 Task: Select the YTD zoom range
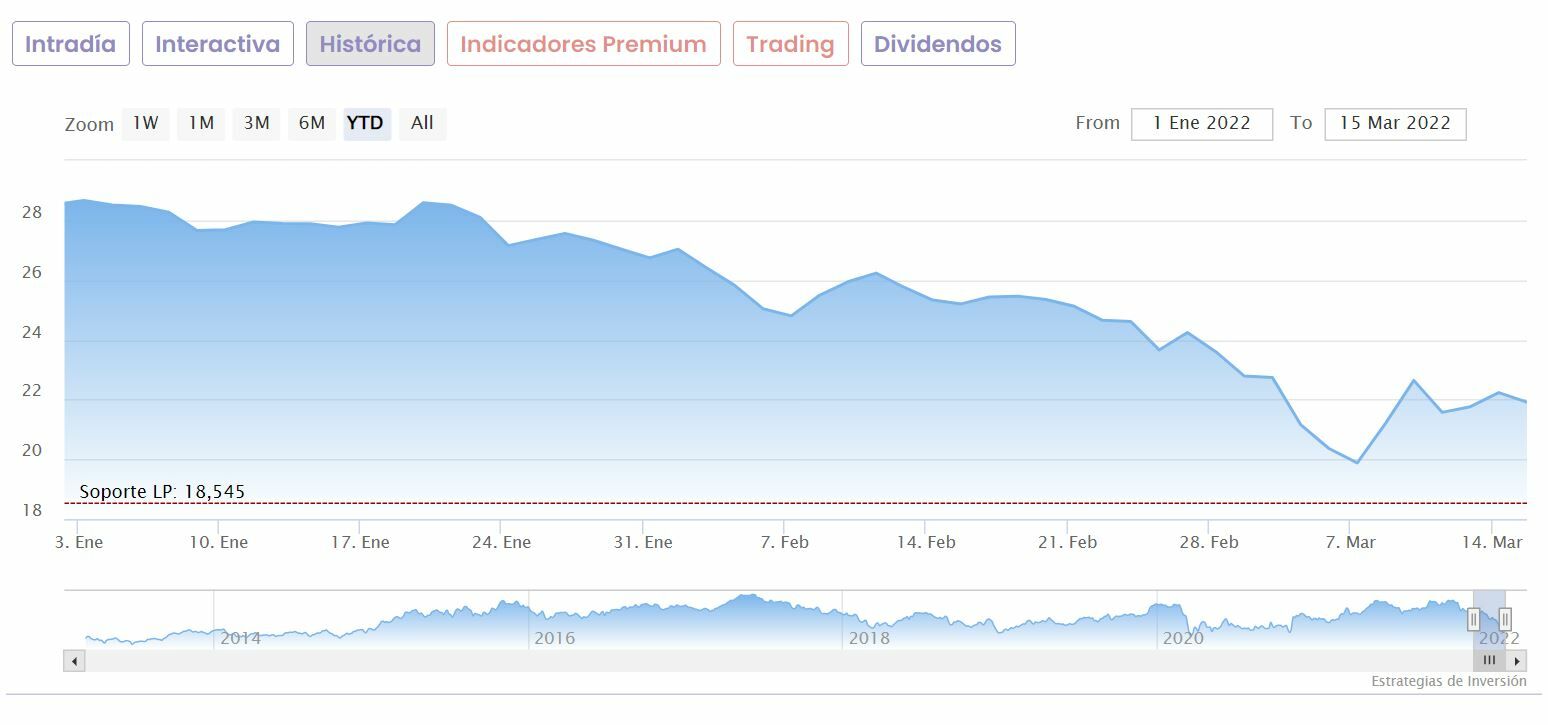point(366,123)
